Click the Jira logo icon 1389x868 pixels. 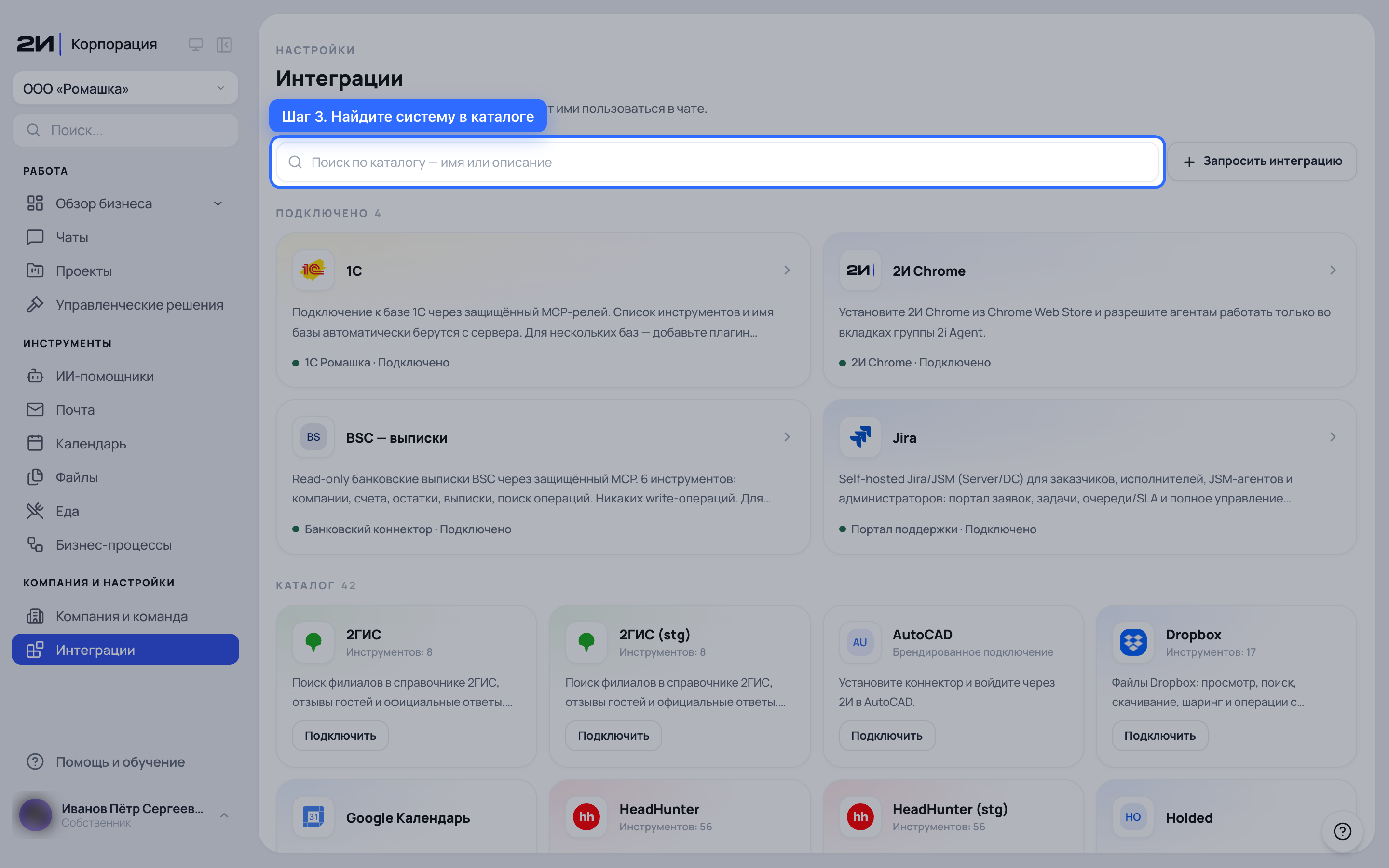click(860, 437)
